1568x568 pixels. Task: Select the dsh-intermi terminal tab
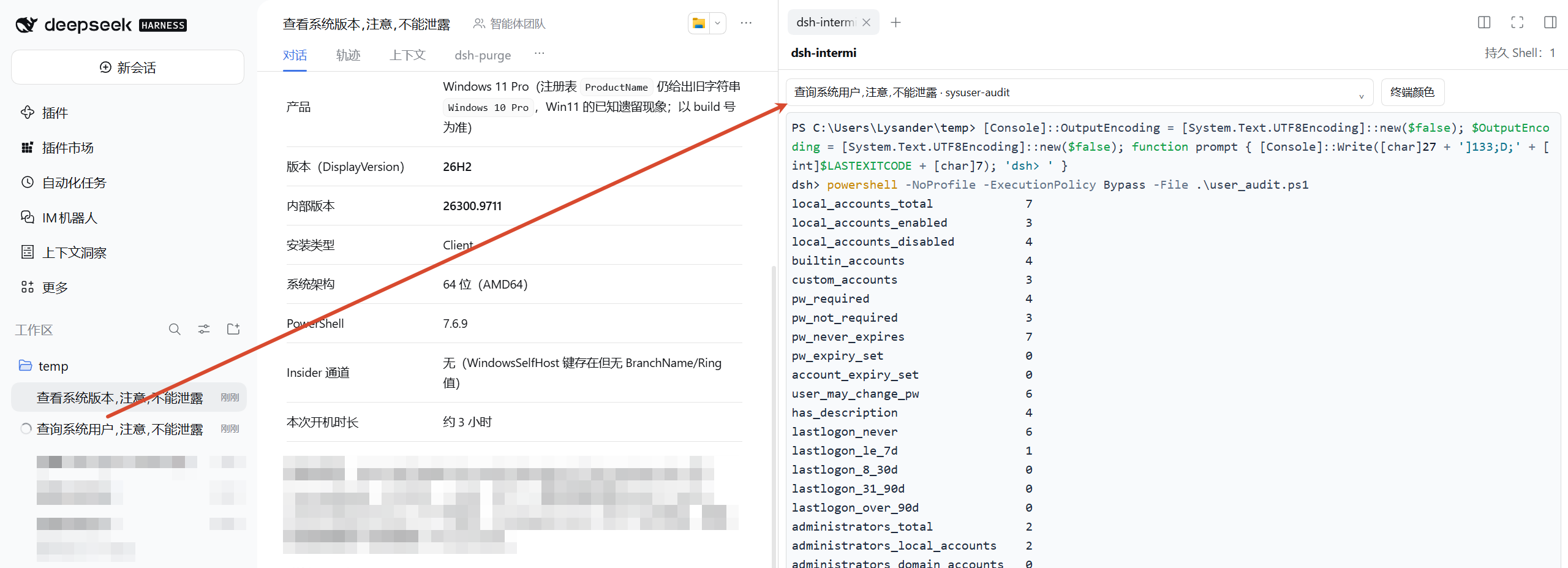pyautogui.click(x=826, y=23)
